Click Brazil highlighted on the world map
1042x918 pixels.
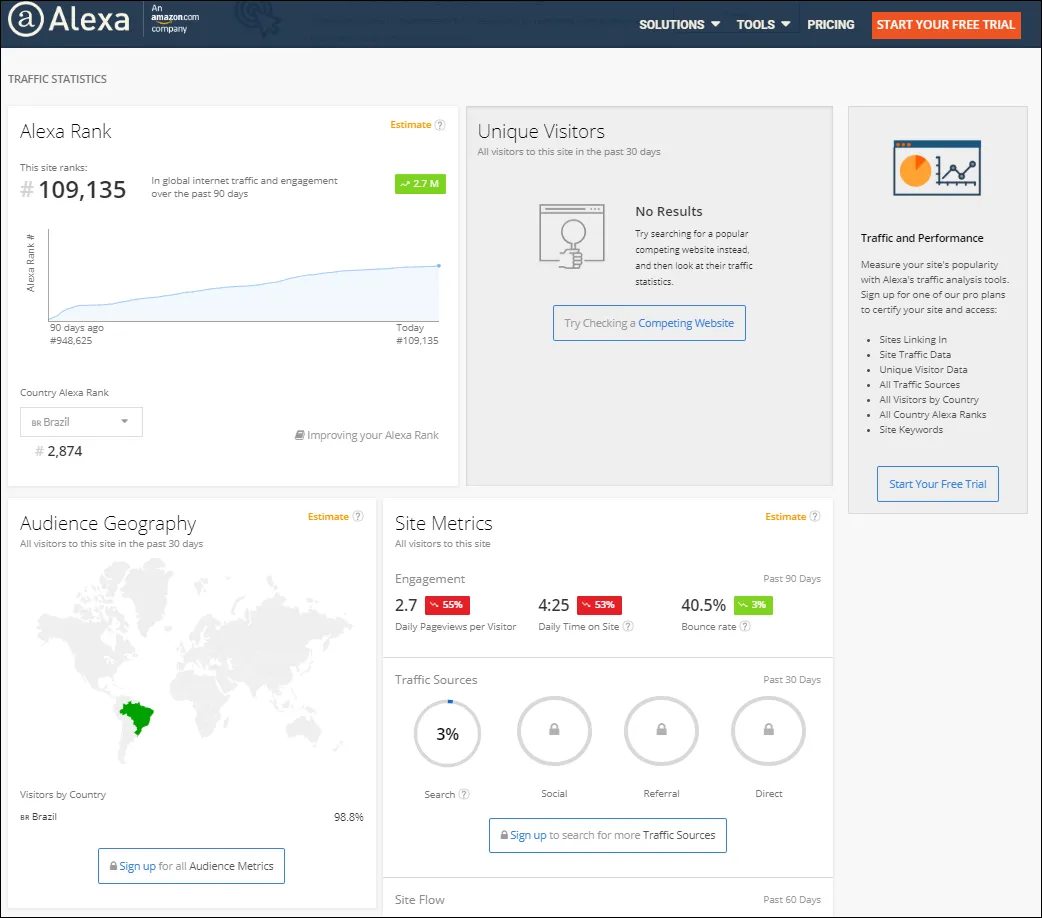pyautogui.click(x=137, y=716)
